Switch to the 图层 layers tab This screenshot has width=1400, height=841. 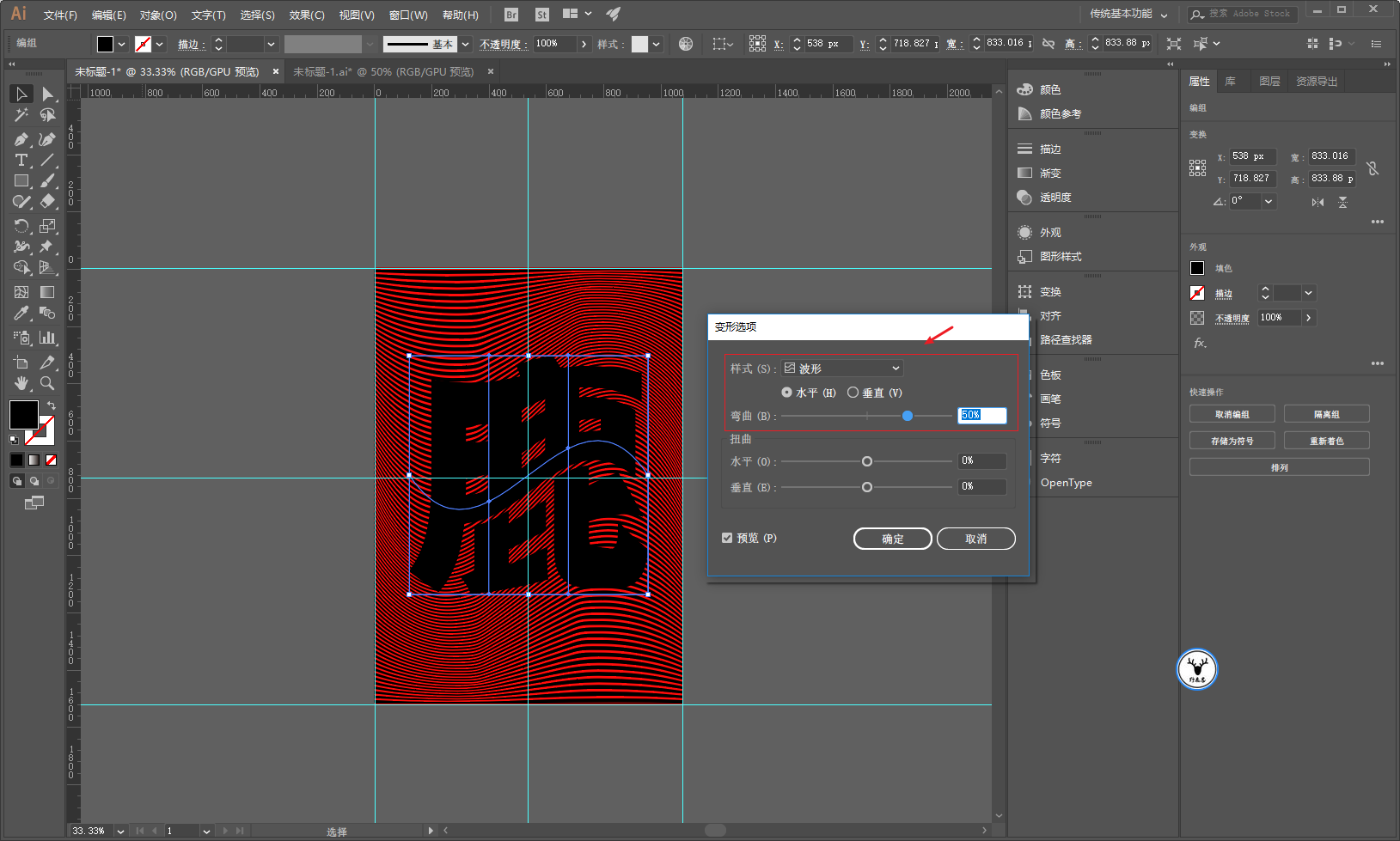click(1269, 81)
